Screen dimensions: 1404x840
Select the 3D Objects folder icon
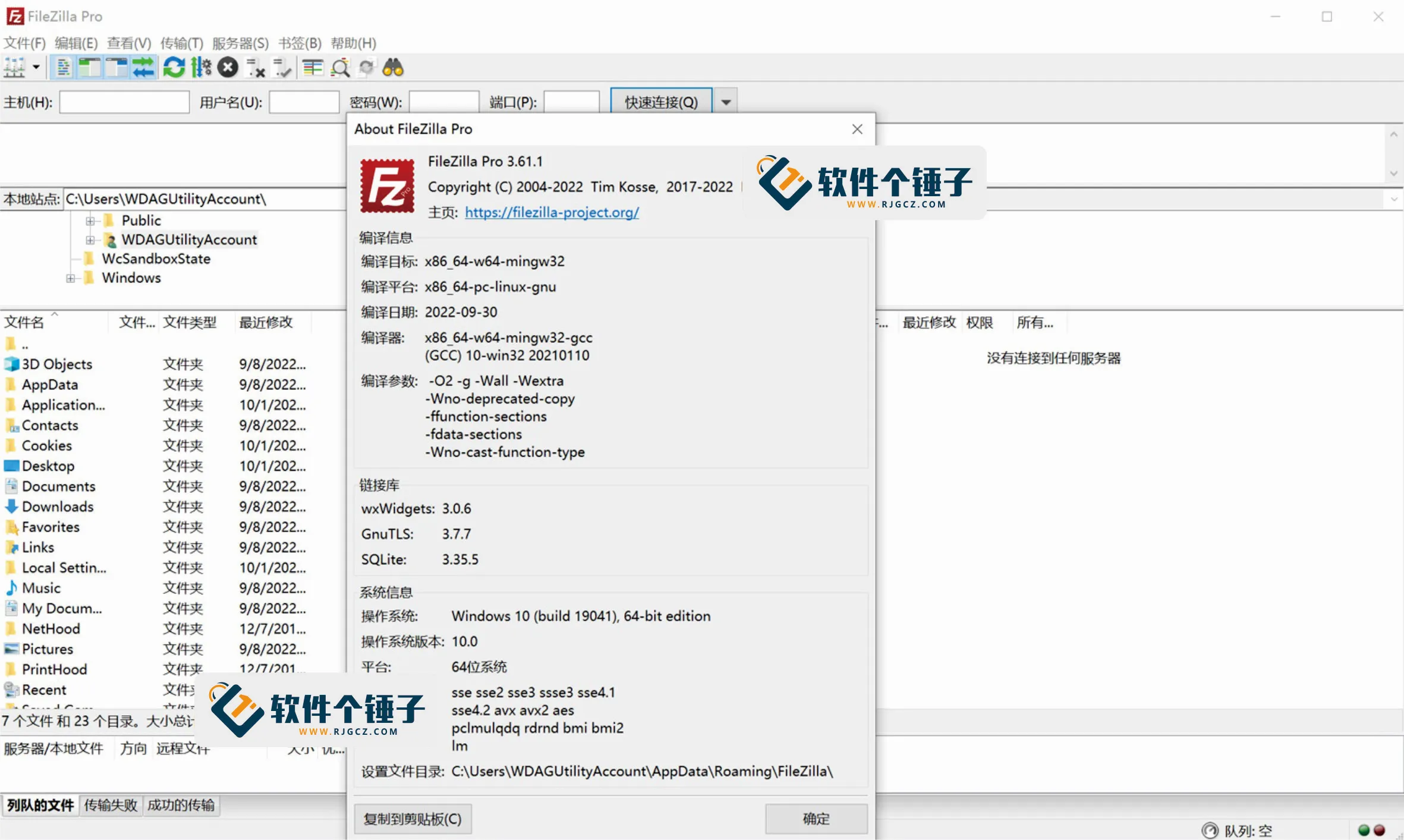11,364
